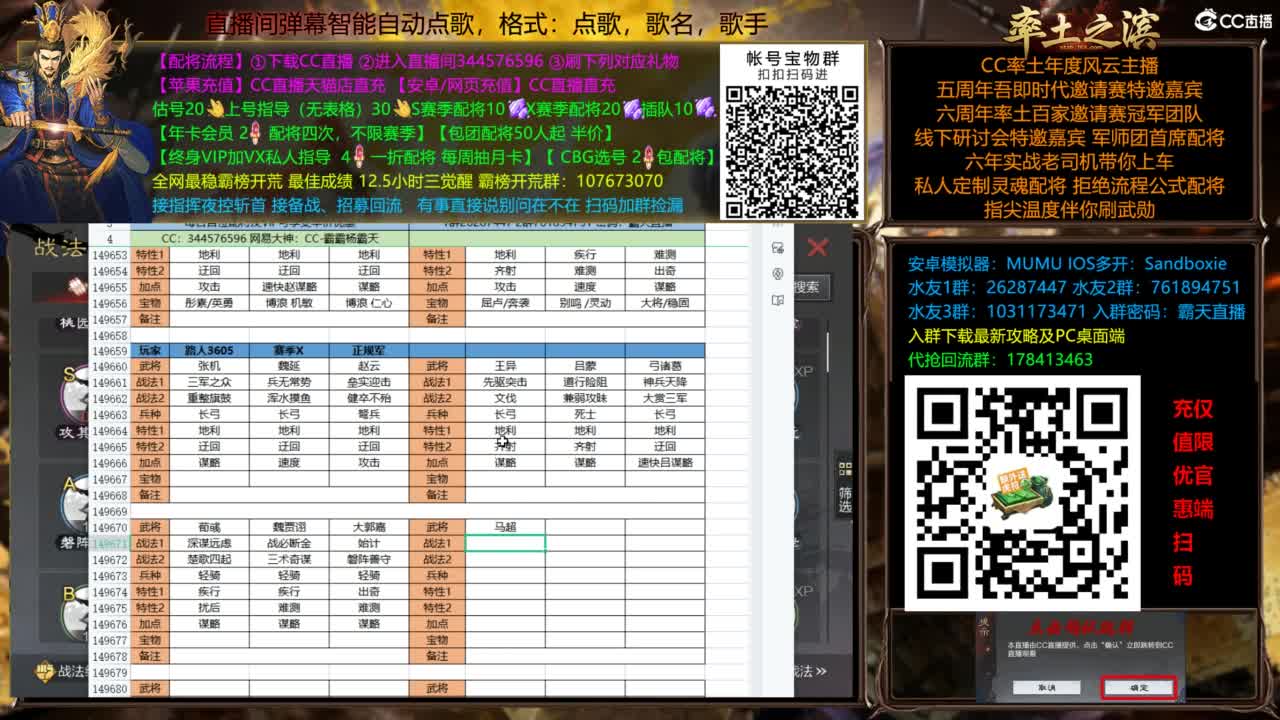Open the 筛选 filter on the spreadsheet panel
Image resolution: width=1280 pixels, height=720 pixels.
[843, 494]
